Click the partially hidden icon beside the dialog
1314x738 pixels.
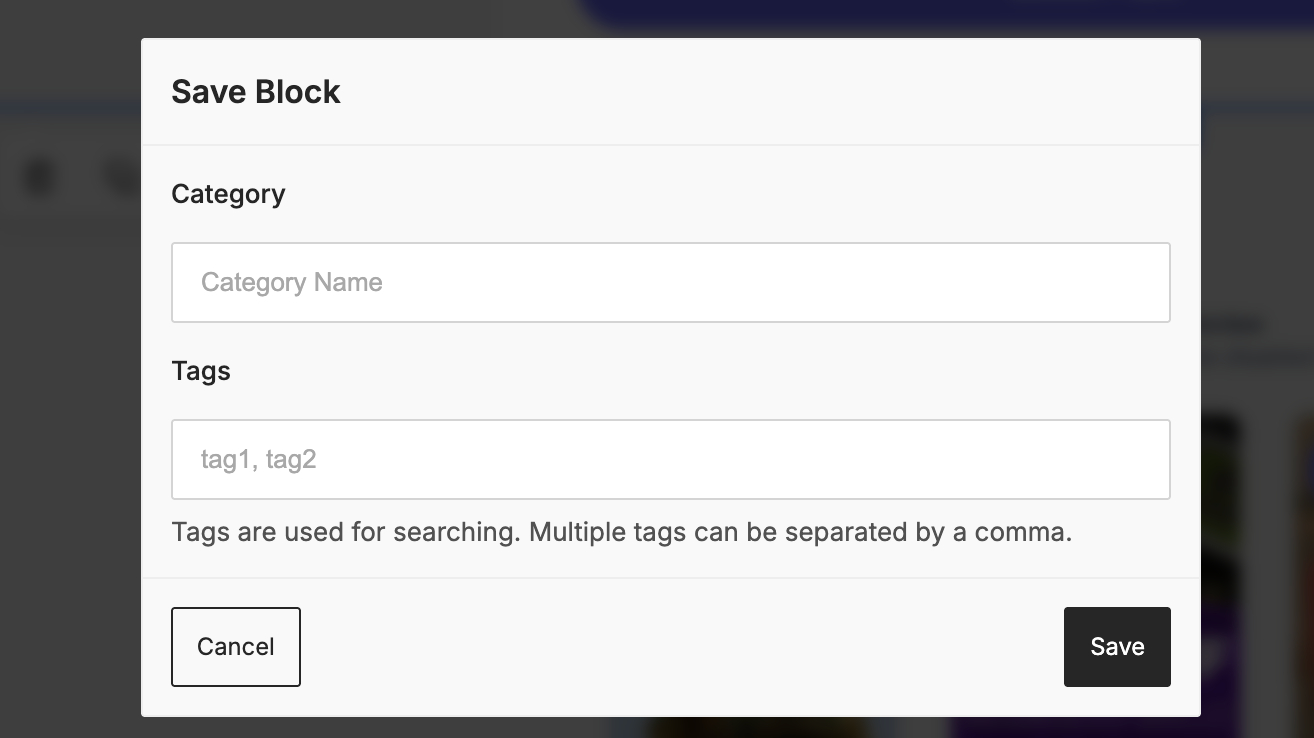(122, 178)
